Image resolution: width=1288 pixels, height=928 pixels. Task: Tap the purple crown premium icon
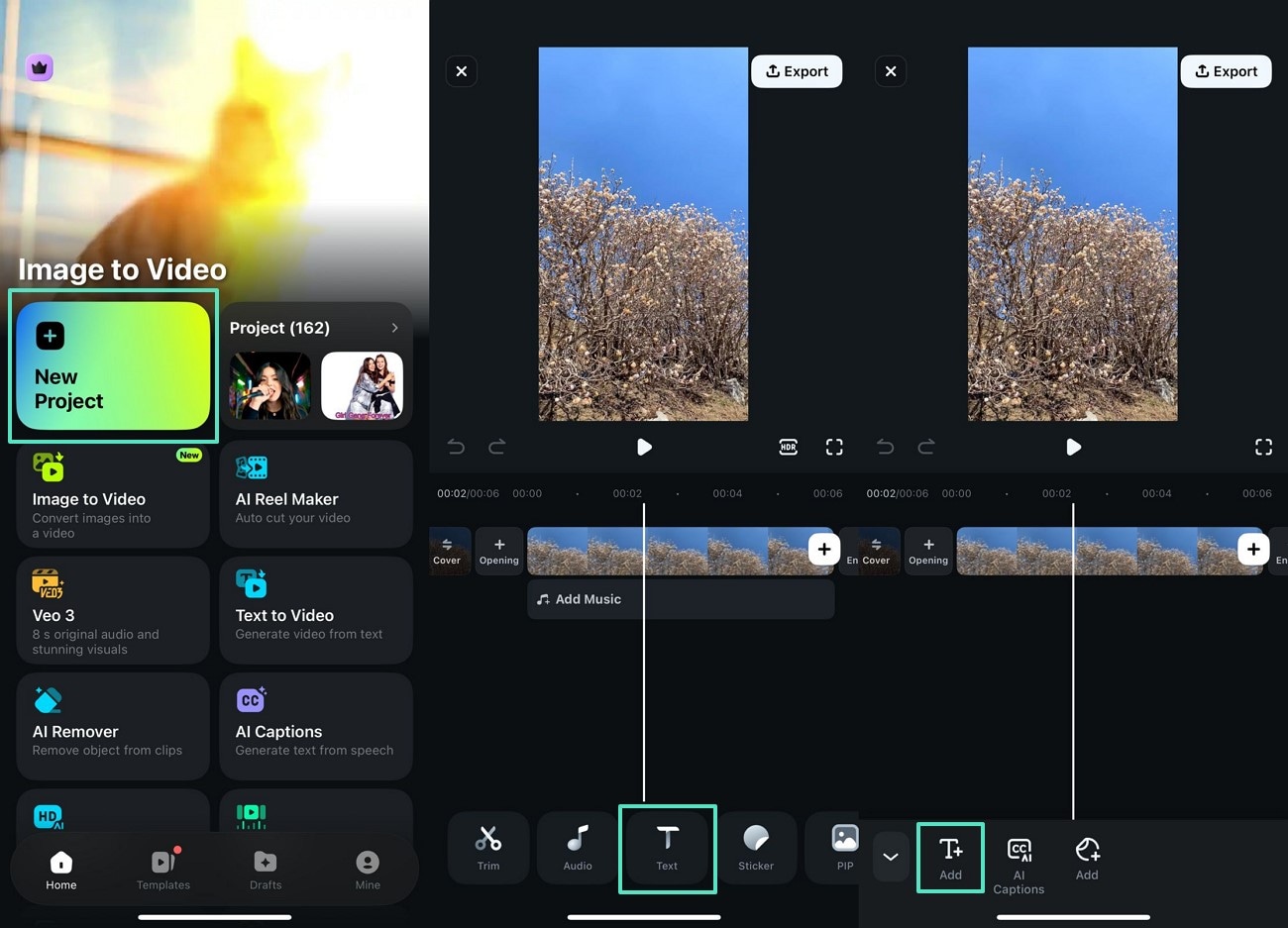pyautogui.click(x=40, y=67)
